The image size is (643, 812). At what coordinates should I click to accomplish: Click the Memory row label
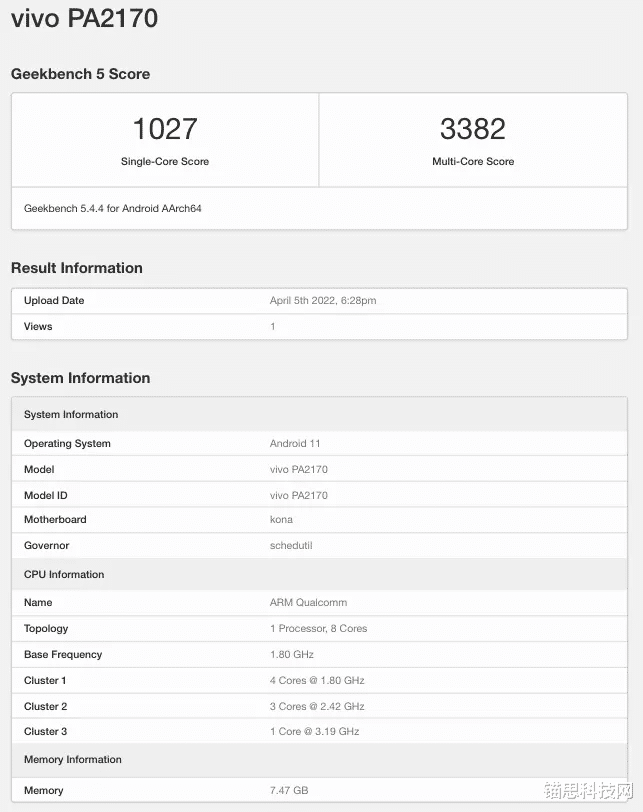[x=43, y=790]
